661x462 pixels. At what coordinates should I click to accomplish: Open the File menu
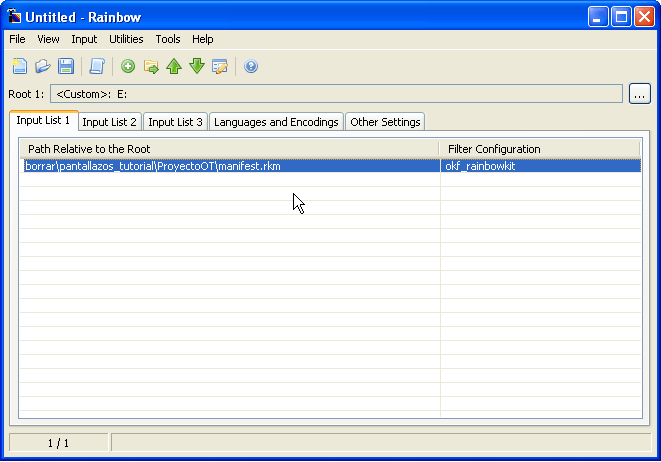[x=17, y=39]
